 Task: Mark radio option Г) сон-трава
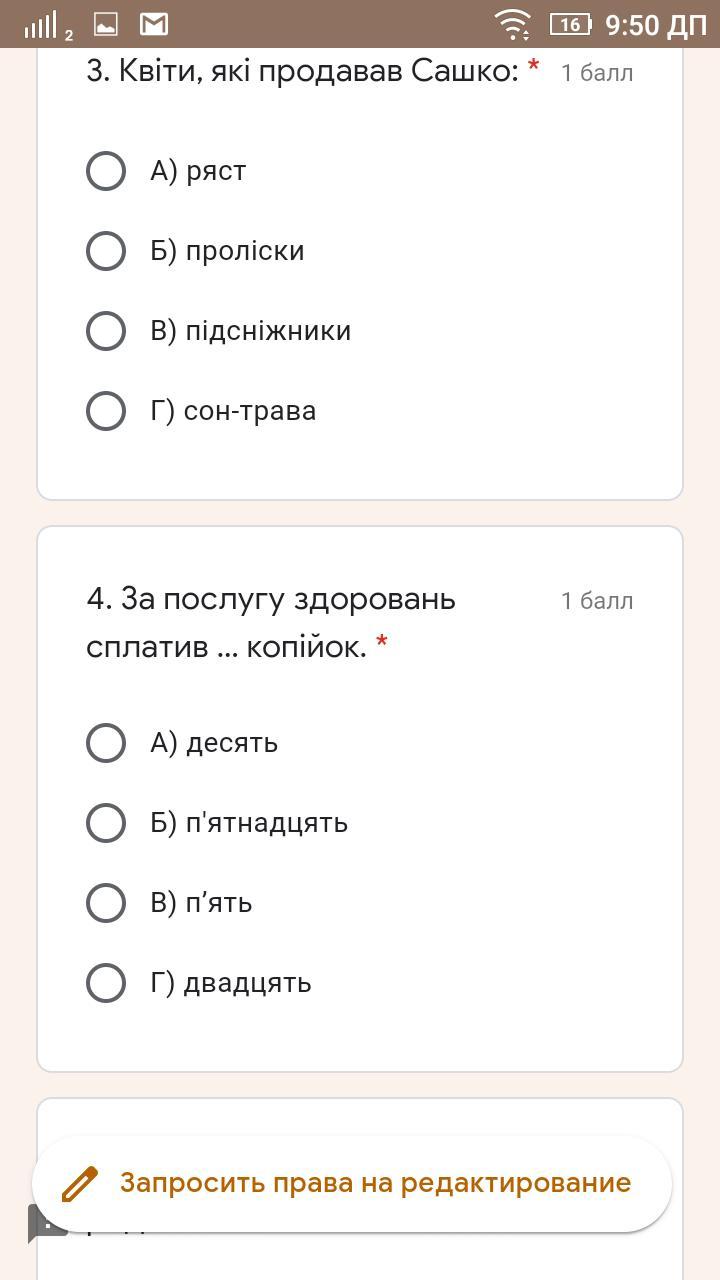[x=106, y=411]
